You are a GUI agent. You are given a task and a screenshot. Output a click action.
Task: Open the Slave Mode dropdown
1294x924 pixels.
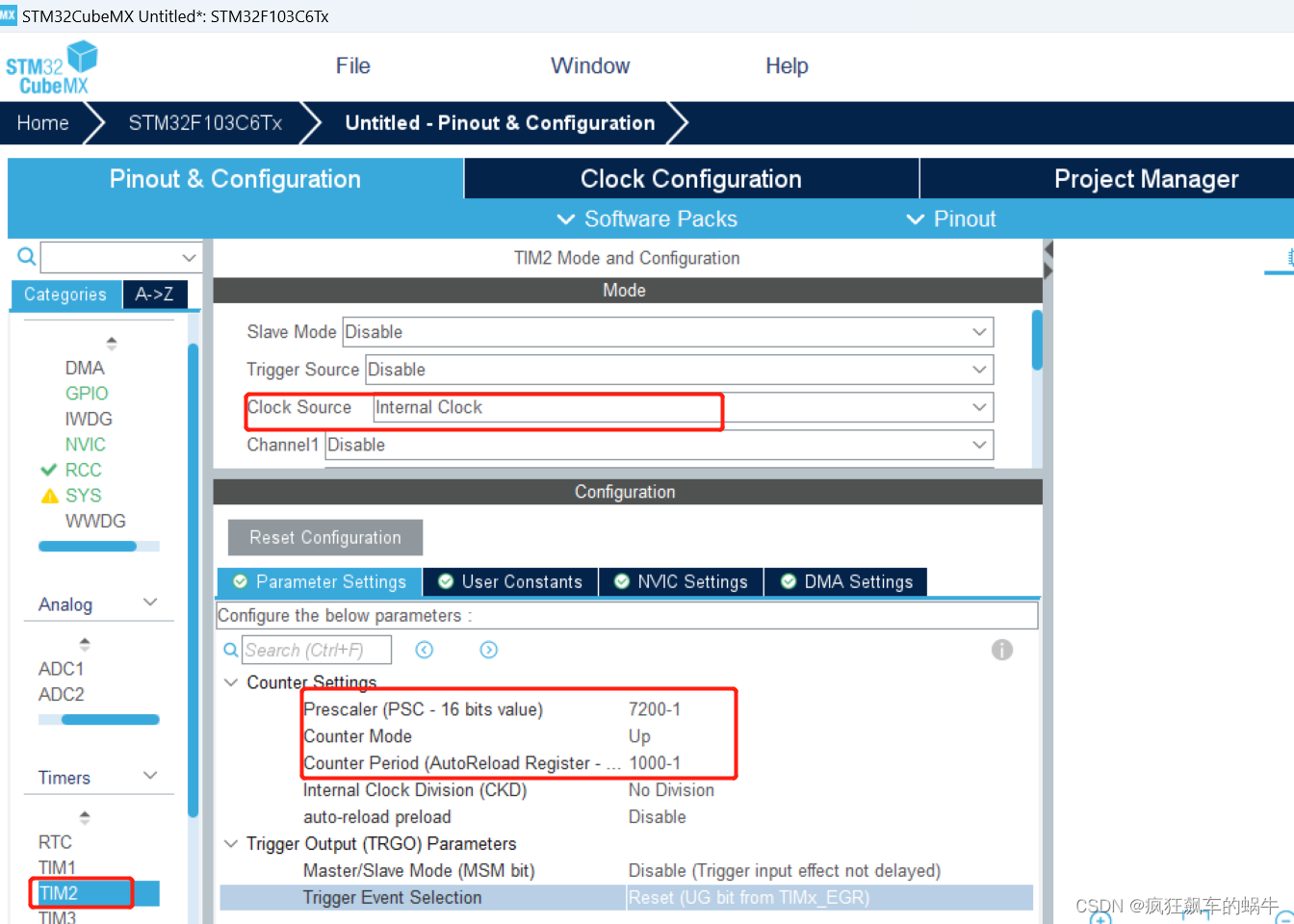tap(979, 332)
